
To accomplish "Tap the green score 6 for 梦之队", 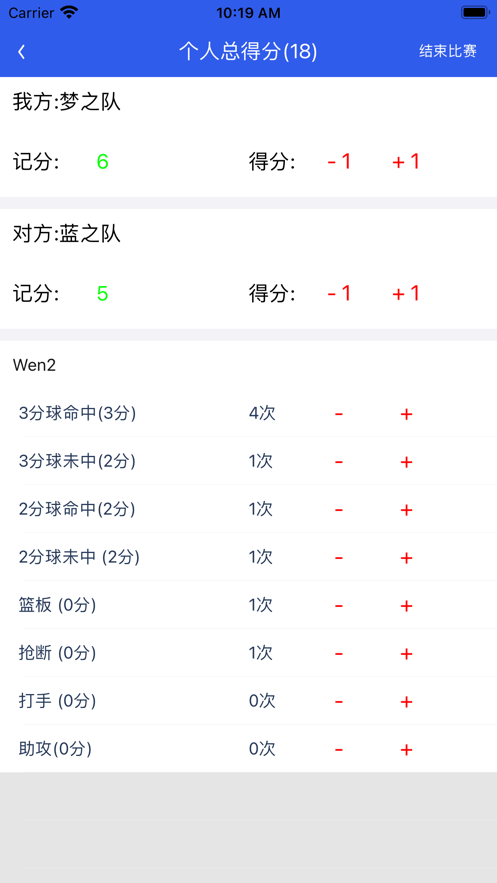I will click(x=102, y=162).
